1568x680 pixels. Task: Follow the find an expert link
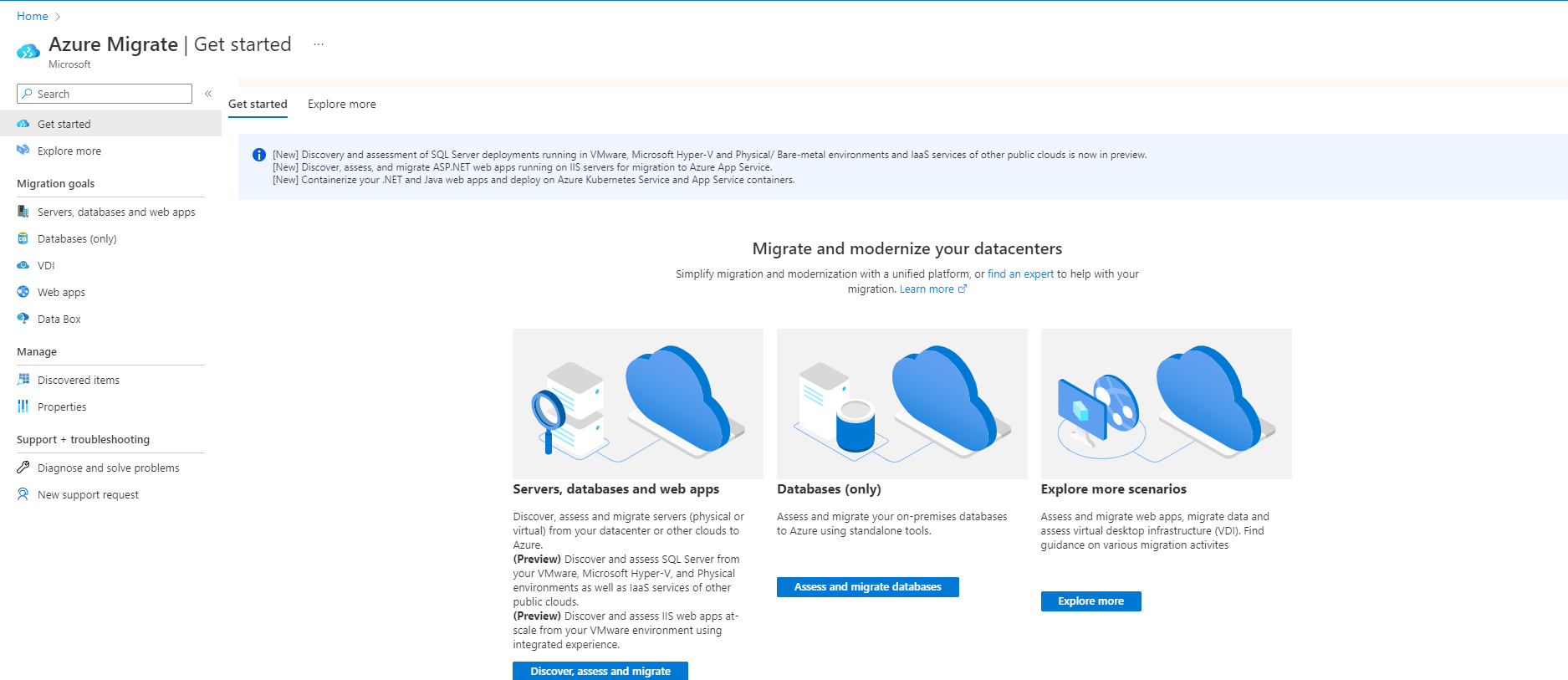[x=1020, y=274]
